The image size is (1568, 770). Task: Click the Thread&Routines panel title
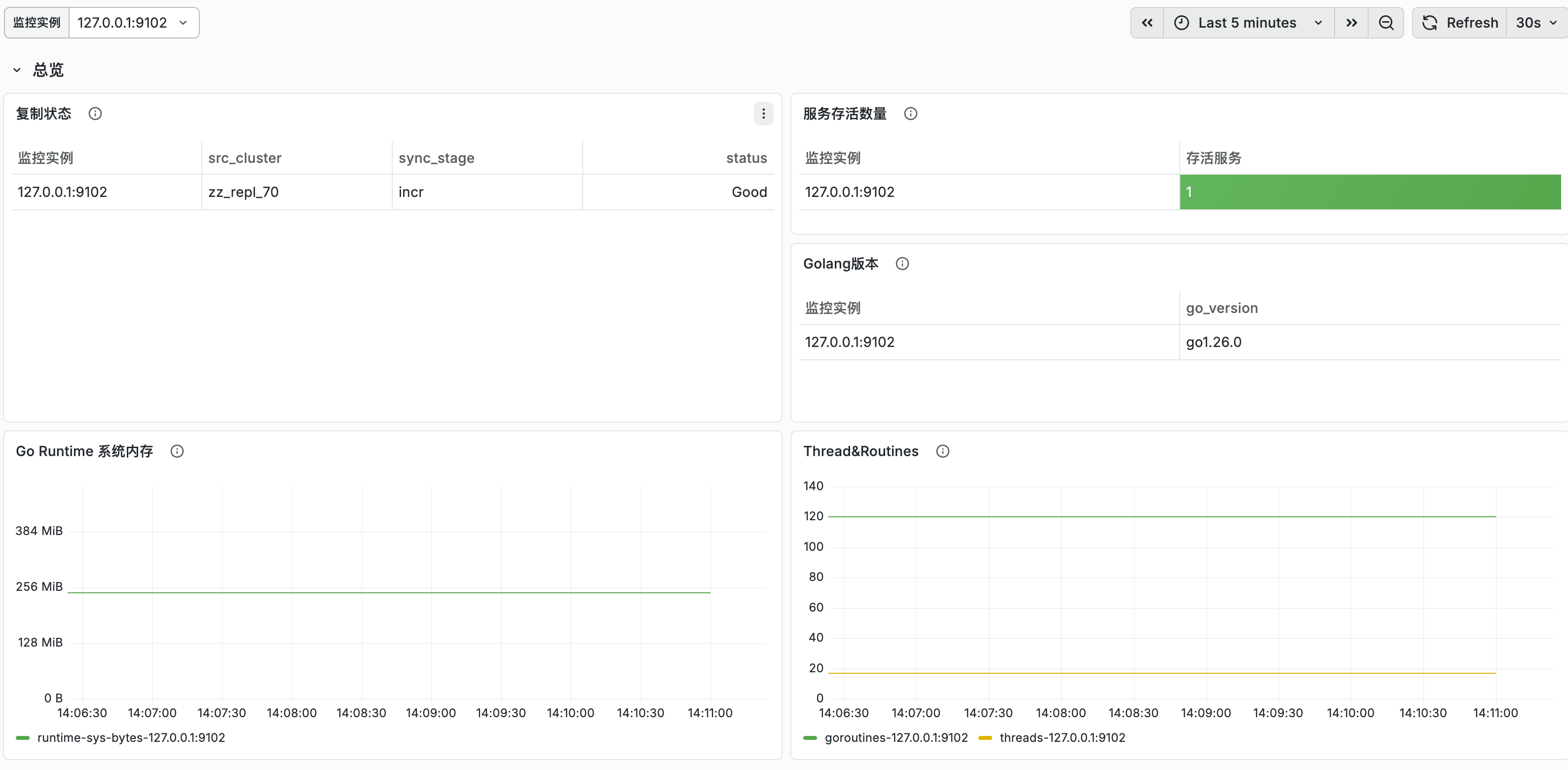point(860,451)
